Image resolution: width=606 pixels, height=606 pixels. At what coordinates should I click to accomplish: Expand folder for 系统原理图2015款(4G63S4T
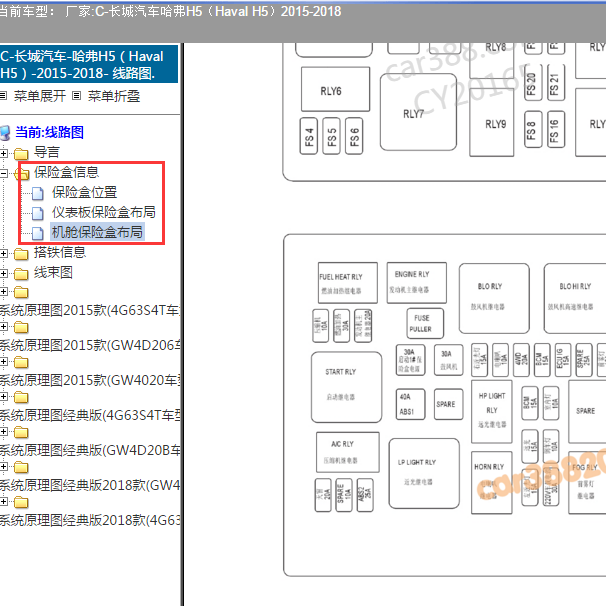(x=3, y=291)
